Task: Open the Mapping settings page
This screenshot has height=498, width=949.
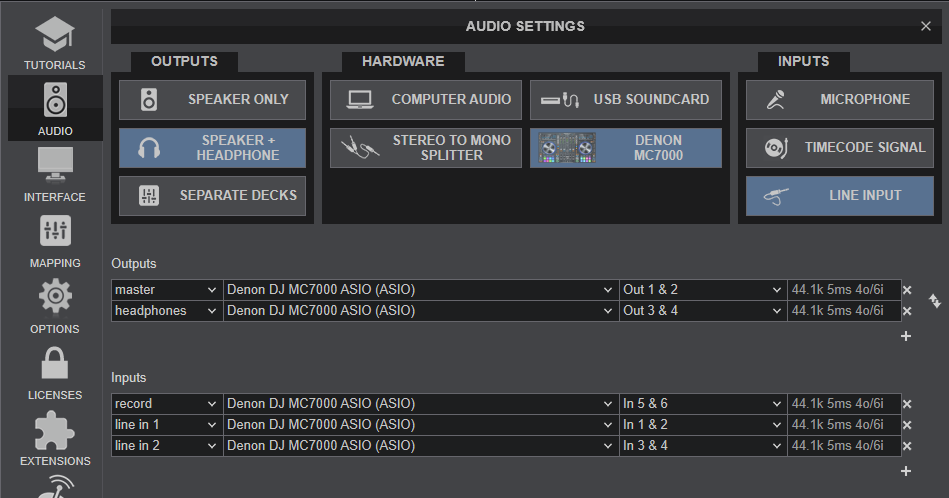Action: pyautogui.click(x=55, y=240)
